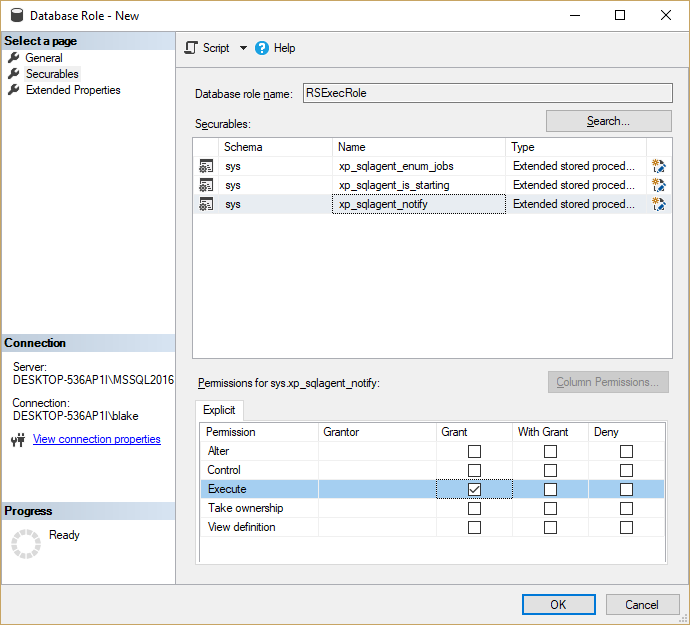Click the Database role name field
Viewport: 690px width, 625px height.
pyautogui.click(x=485, y=93)
